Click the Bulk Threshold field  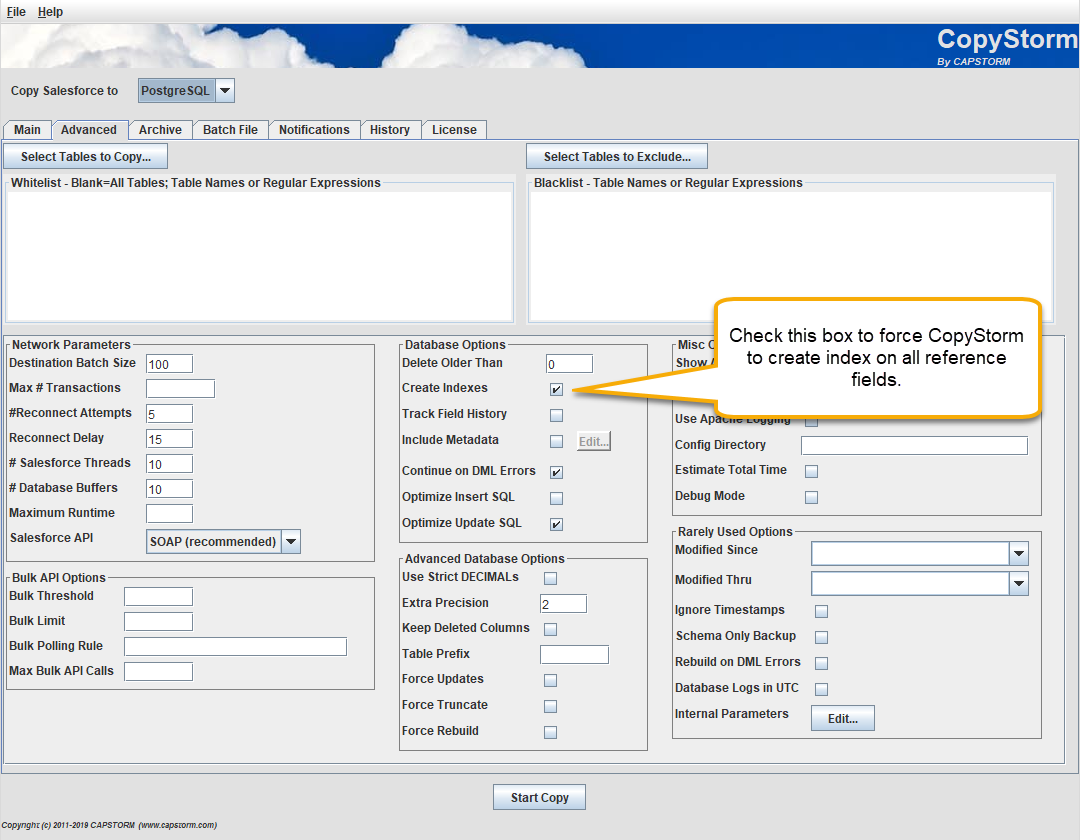pos(158,596)
